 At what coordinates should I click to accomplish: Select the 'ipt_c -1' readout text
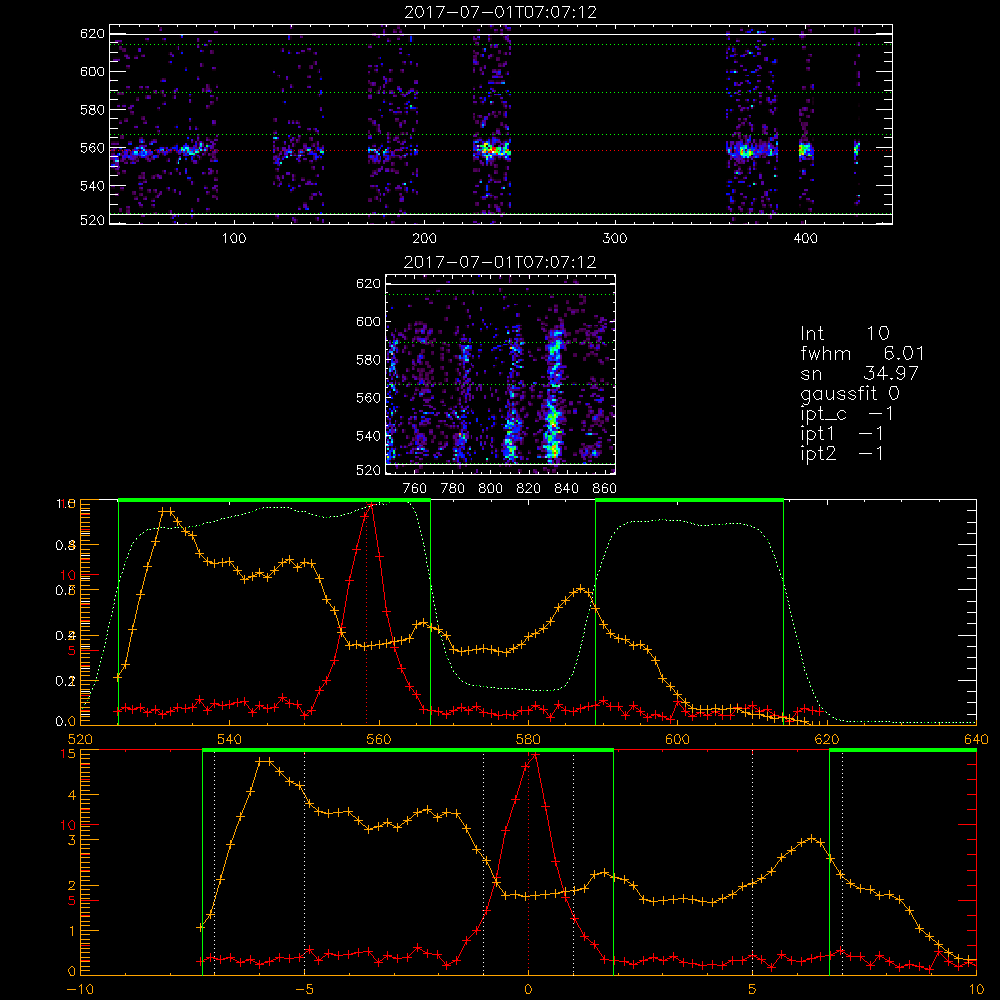(848, 414)
